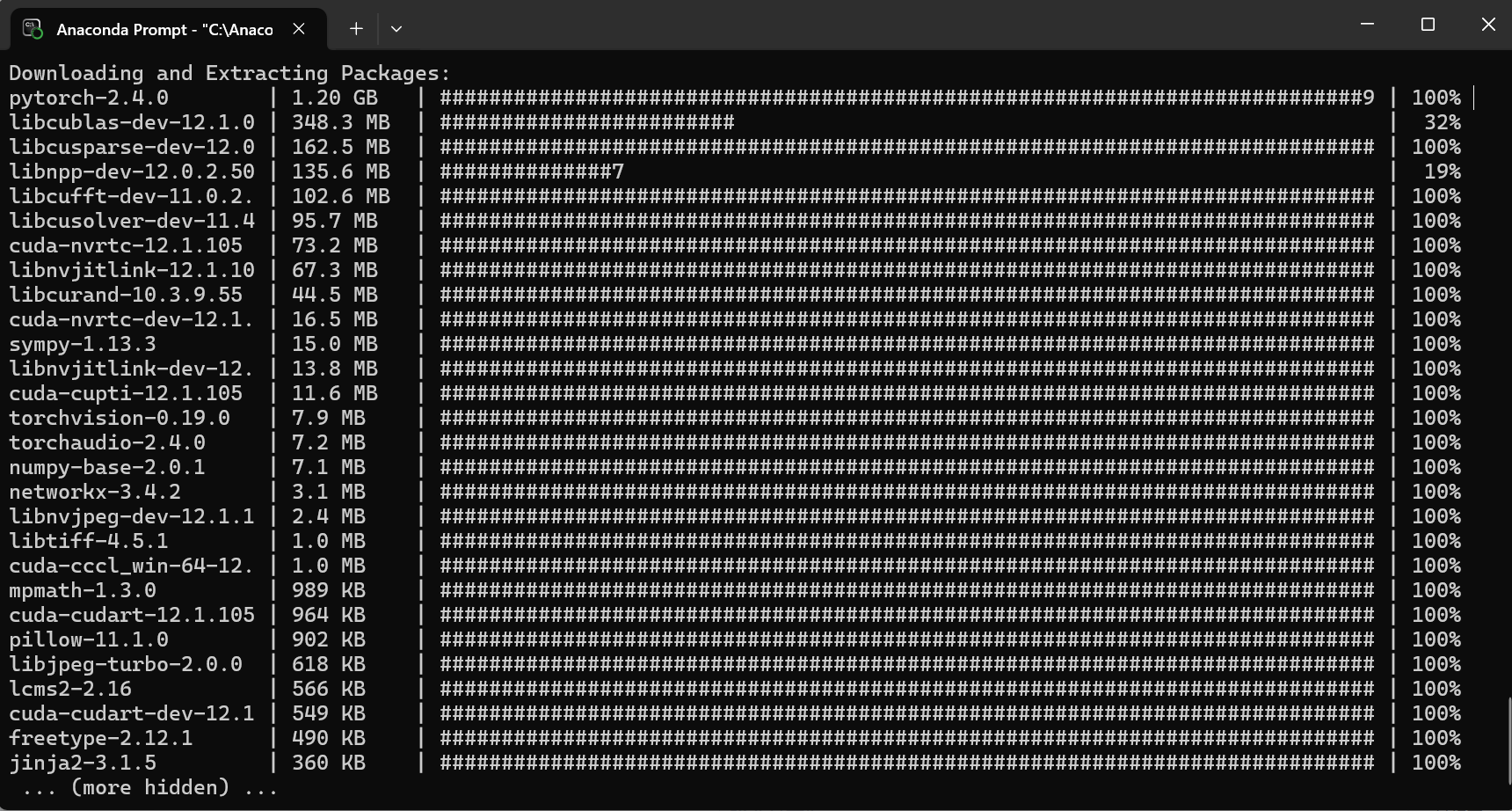Click the cuda-nvrtc-12.1.105 package name
The height and width of the screenshot is (811, 1512).
(x=126, y=245)
